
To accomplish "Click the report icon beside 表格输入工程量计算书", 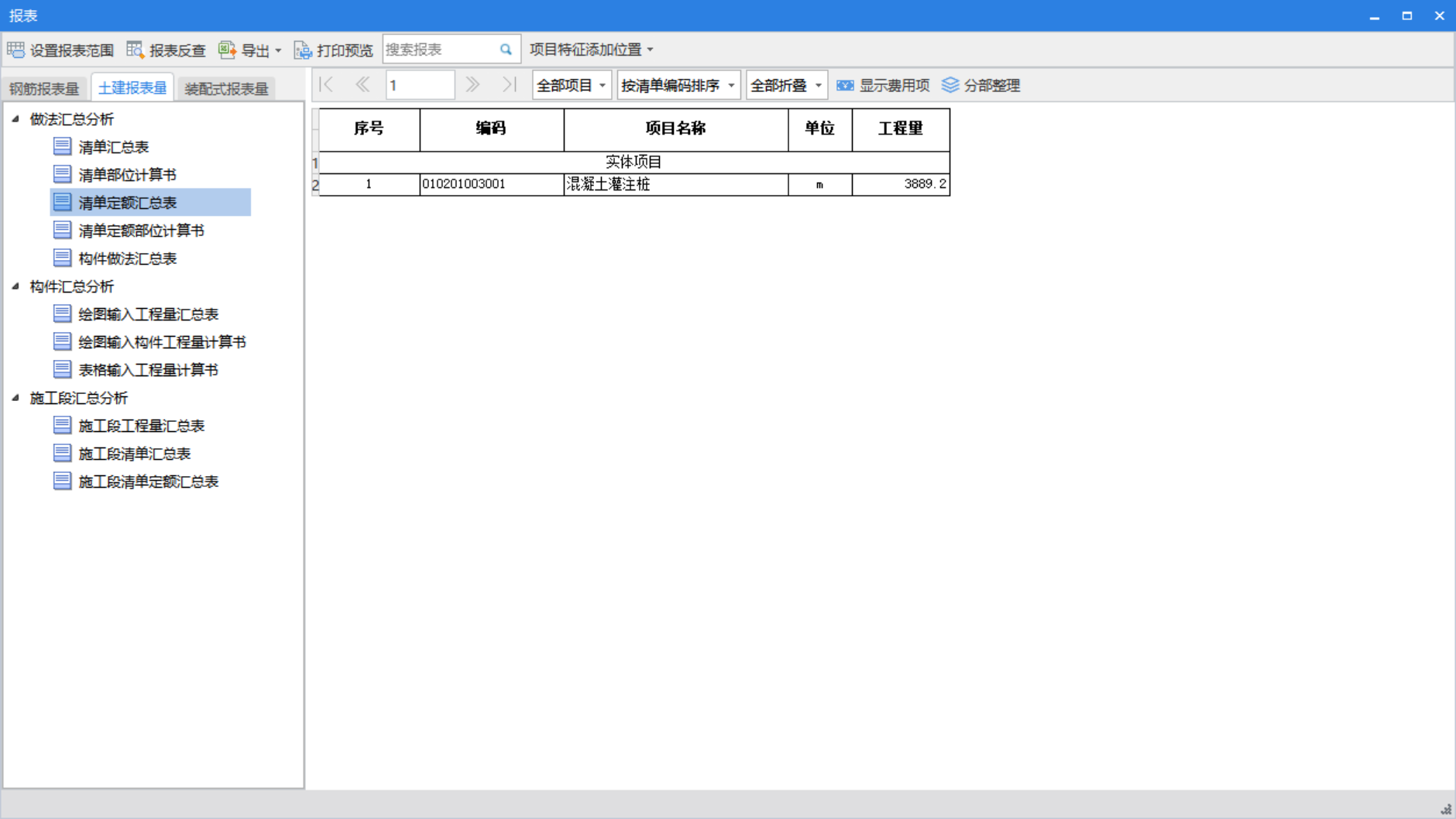I will (x=63, y=369).
